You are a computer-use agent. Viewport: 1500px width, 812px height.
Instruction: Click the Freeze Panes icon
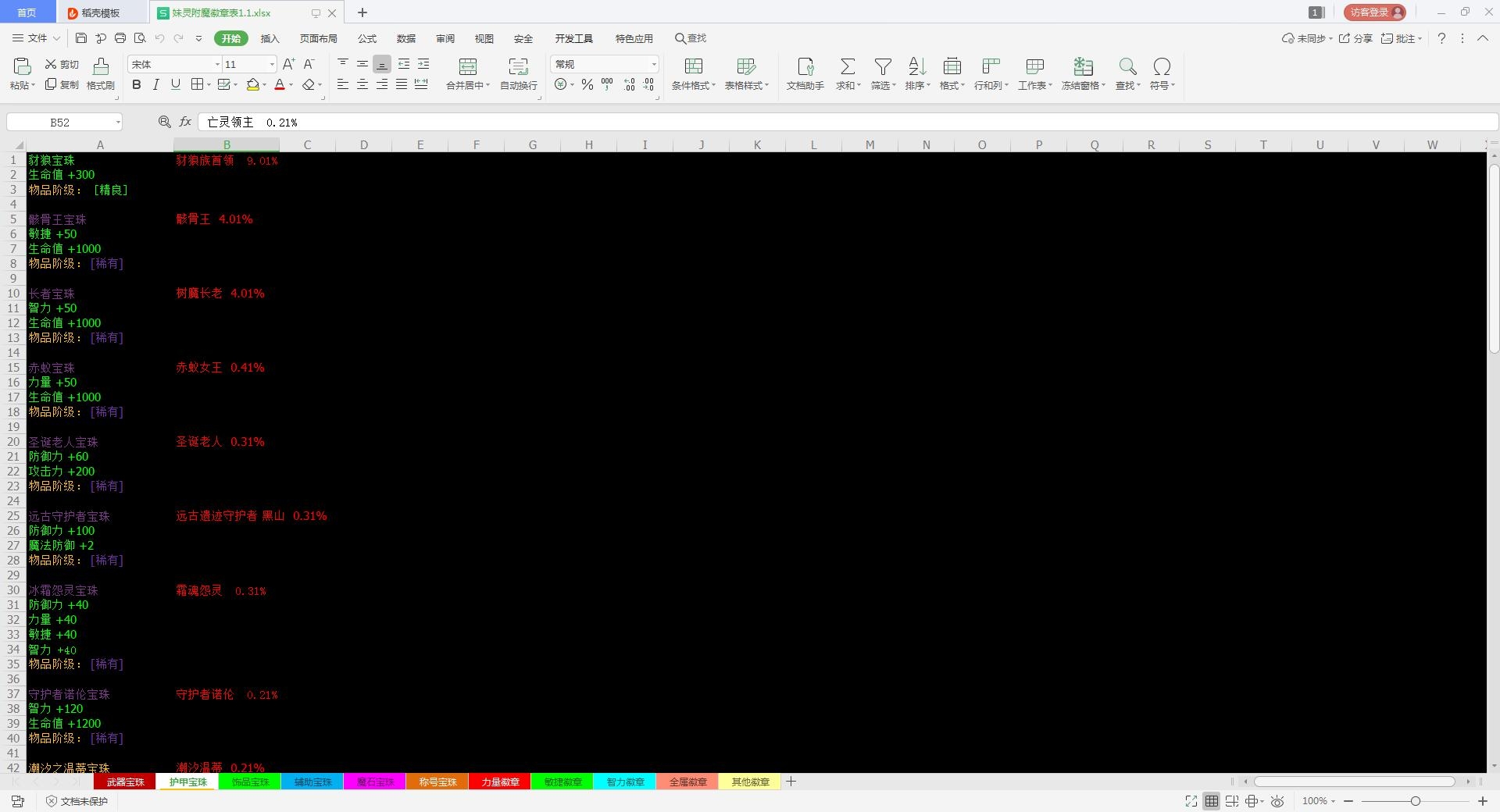coord(1083,66)
